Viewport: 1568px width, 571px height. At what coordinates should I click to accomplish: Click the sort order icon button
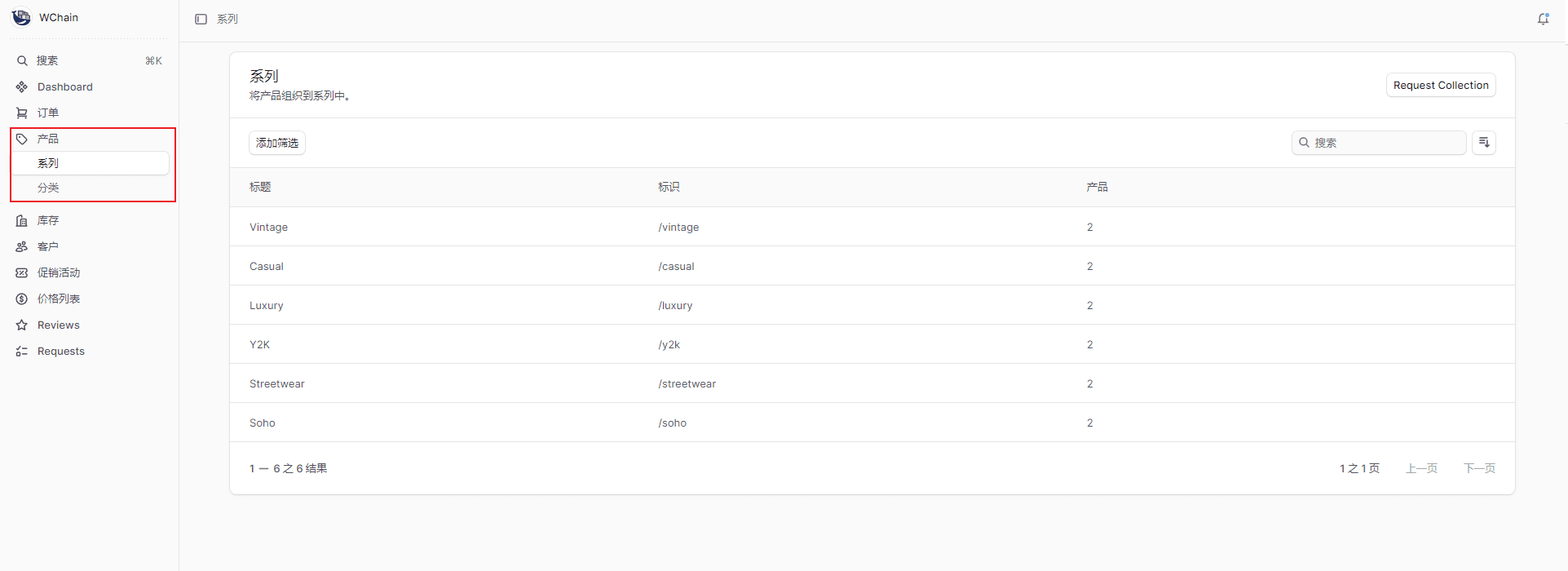[x=1483, y=143]
